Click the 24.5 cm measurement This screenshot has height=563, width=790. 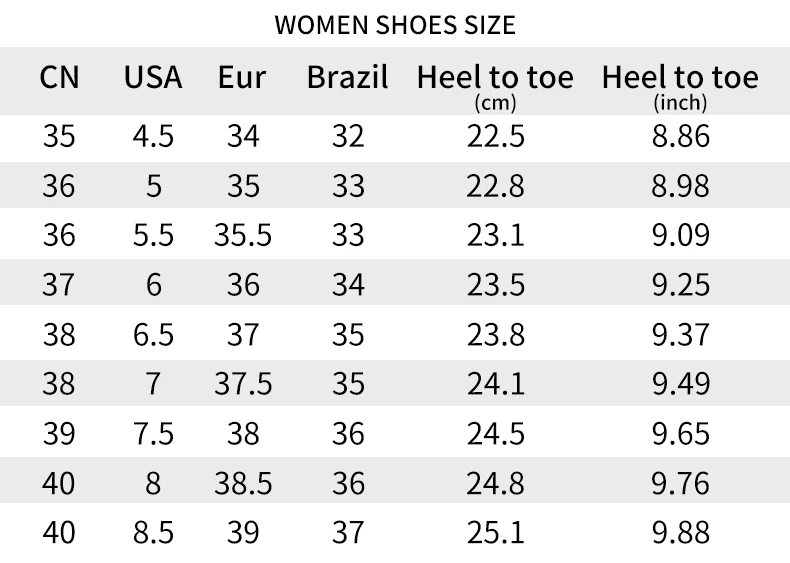(496, 433)
